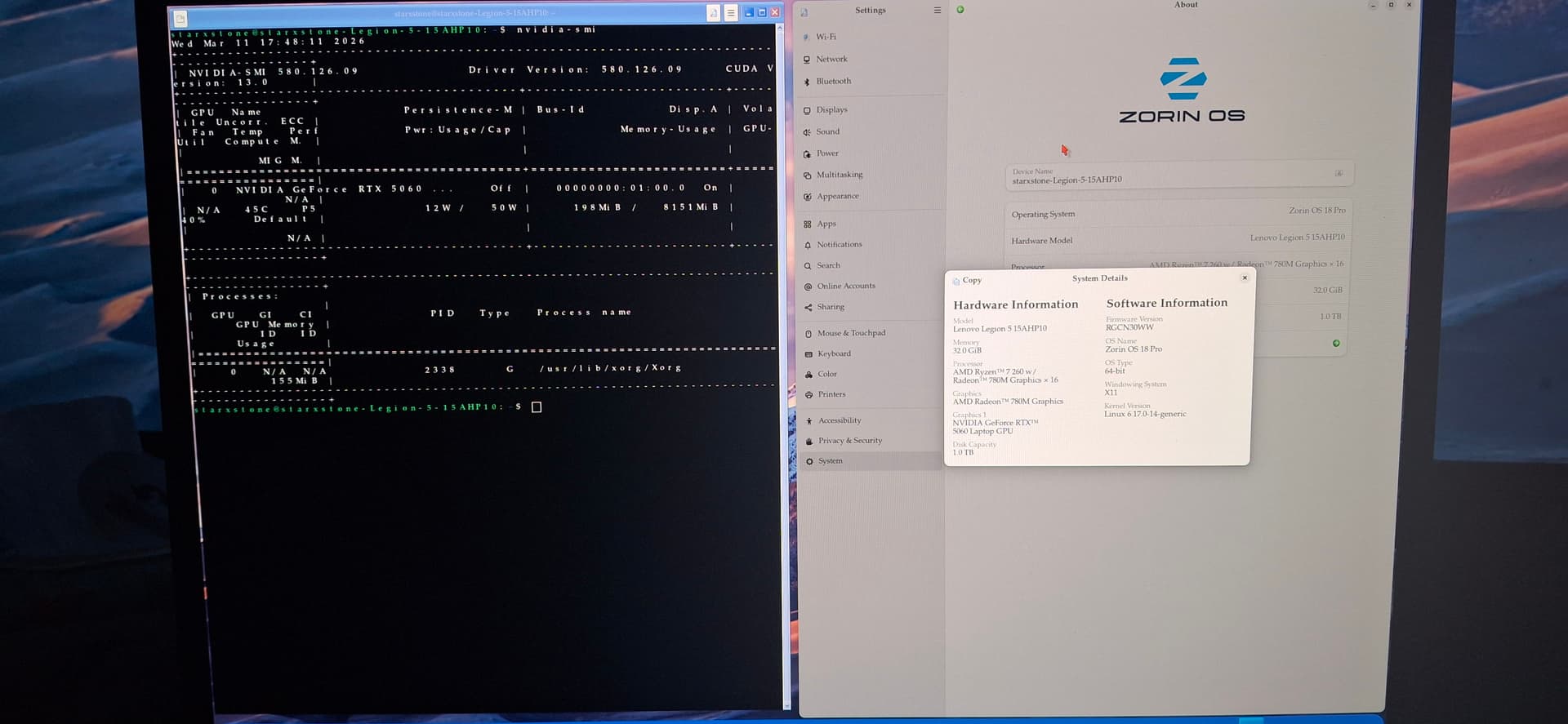1568x724 pixels.
Task: Click the Device Name field
Action: [1179, 175]
